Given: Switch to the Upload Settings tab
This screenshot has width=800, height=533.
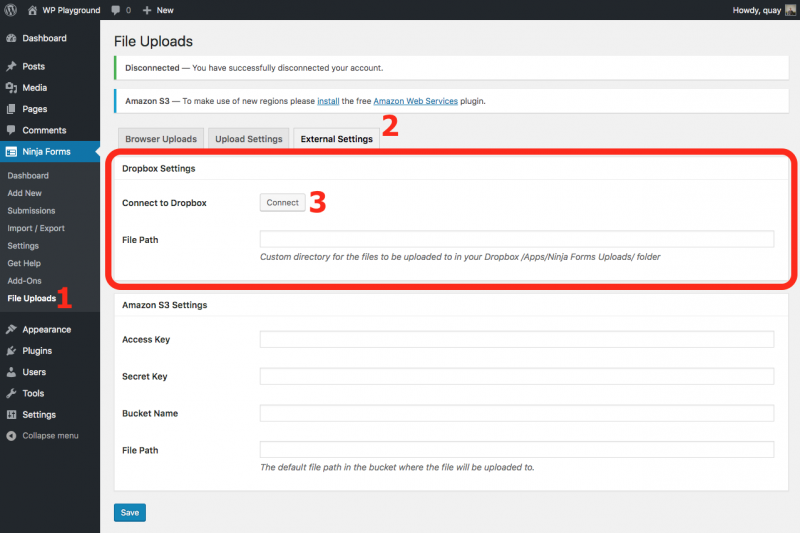Looking at the screenshot, I should [x=248, y=139].
